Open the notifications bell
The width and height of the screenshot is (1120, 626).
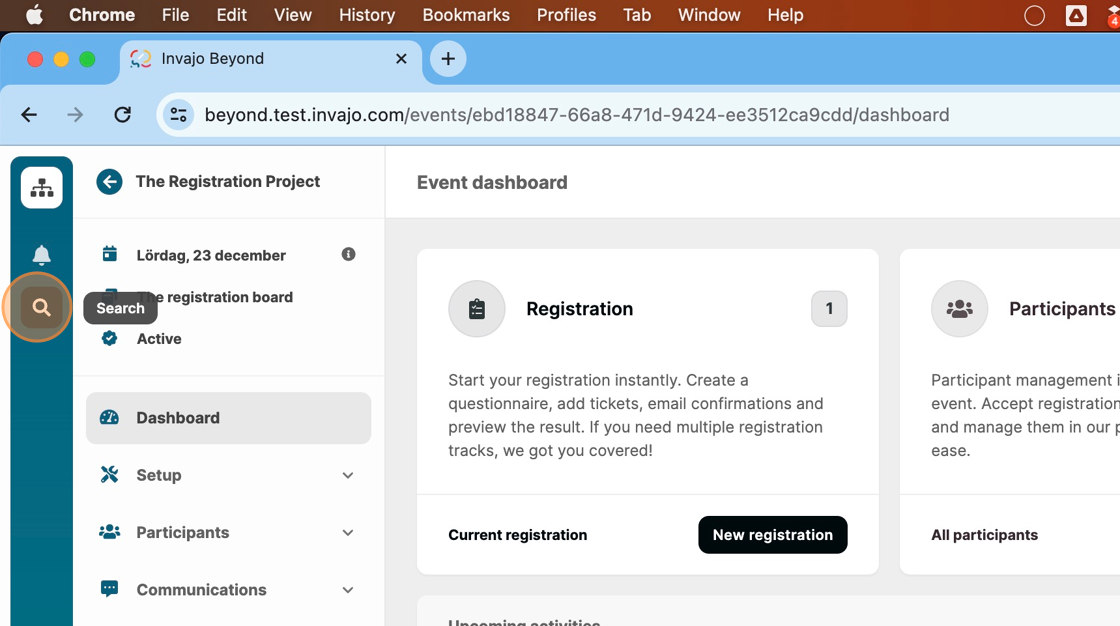click(42, 255)
